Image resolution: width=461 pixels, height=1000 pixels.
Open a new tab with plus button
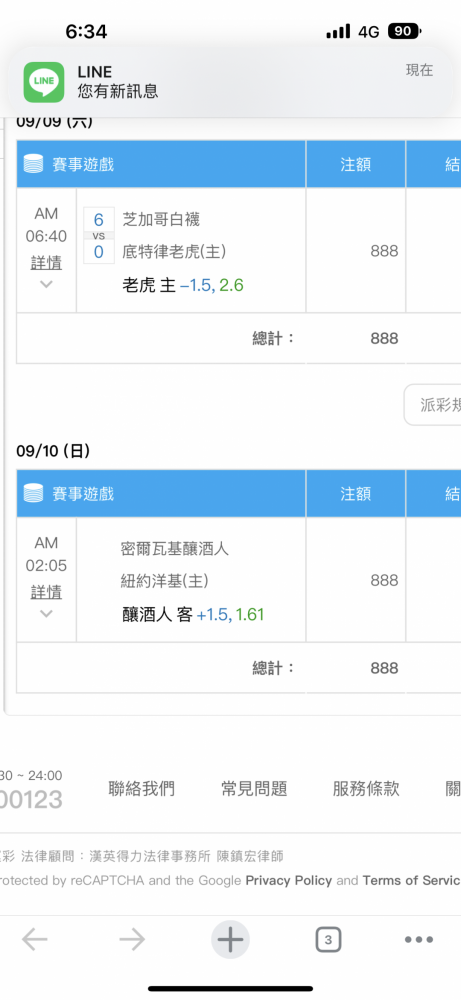click(230, 939)
